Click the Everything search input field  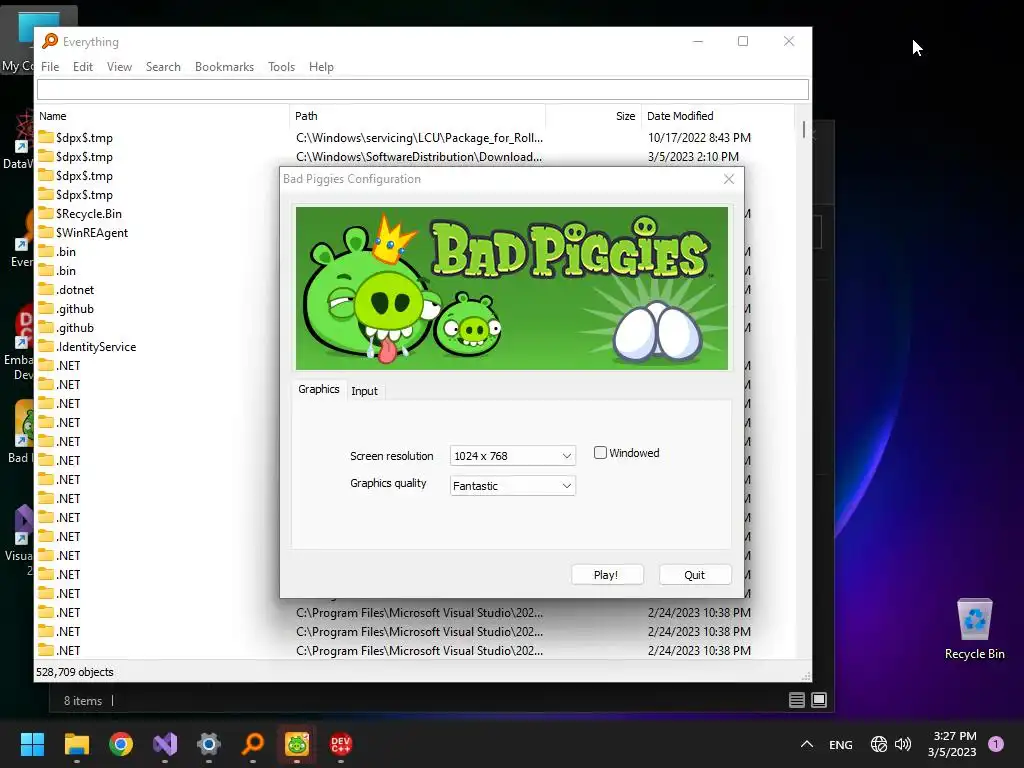[423, 89]
